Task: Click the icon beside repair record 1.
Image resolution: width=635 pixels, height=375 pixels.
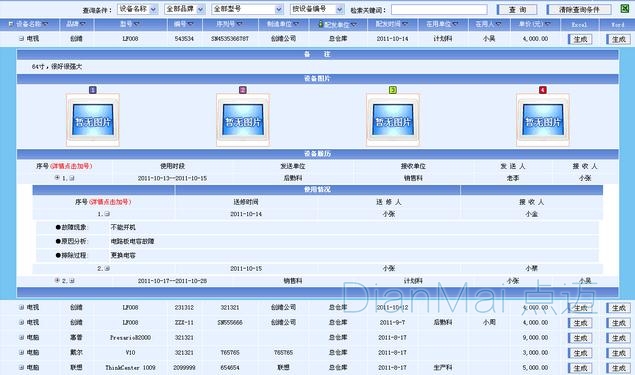Action: [107, 214]
